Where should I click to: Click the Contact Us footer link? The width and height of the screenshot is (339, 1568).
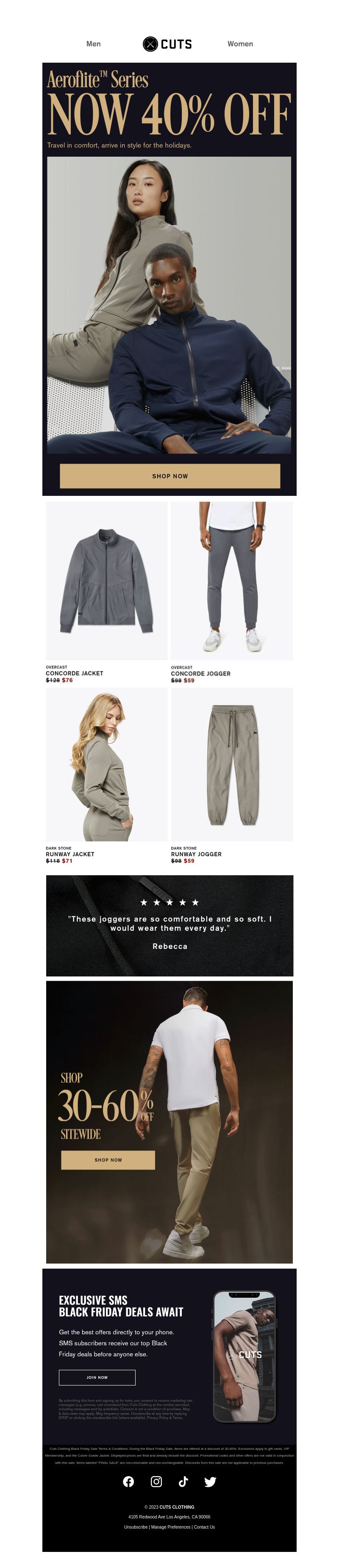(204, 1527)
